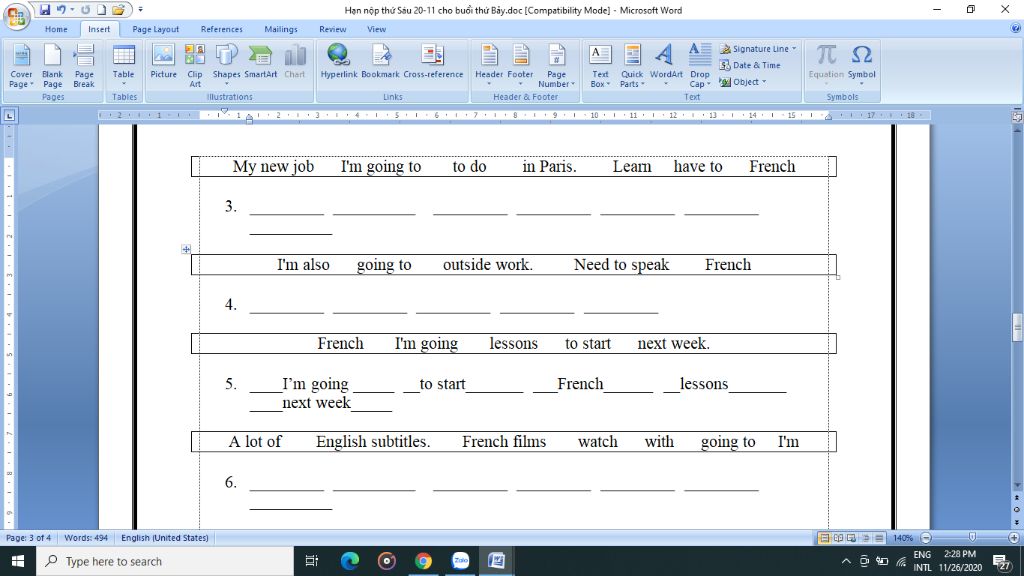Open the Home ribbon tab
This screenshot has width=1024, height=576.
[56, 29]
